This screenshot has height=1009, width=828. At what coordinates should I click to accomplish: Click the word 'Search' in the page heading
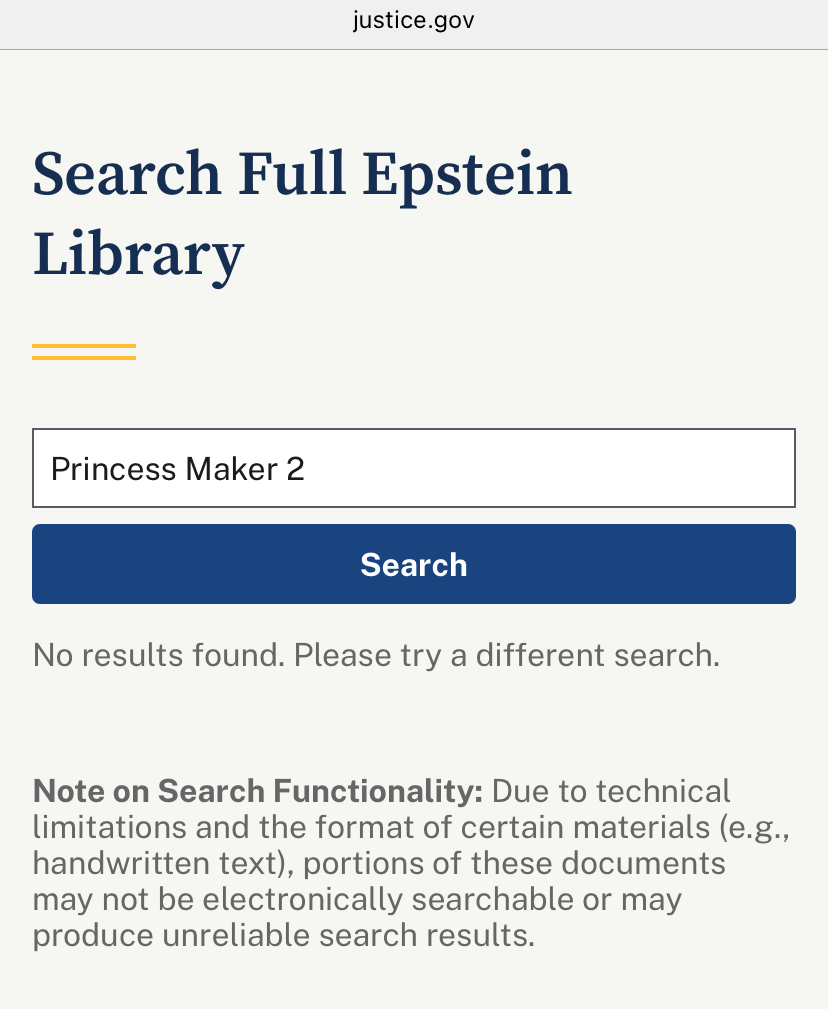click(x=126, y=174)
